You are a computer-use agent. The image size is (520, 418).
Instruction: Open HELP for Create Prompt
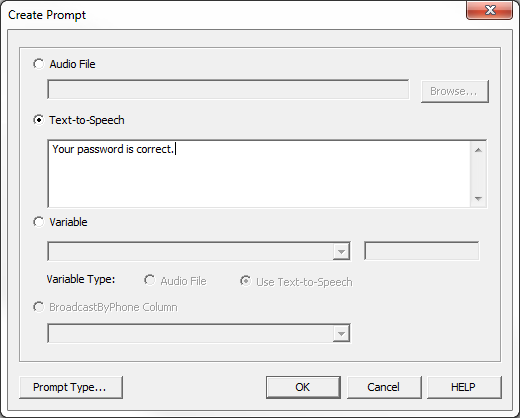coord(464,387)
